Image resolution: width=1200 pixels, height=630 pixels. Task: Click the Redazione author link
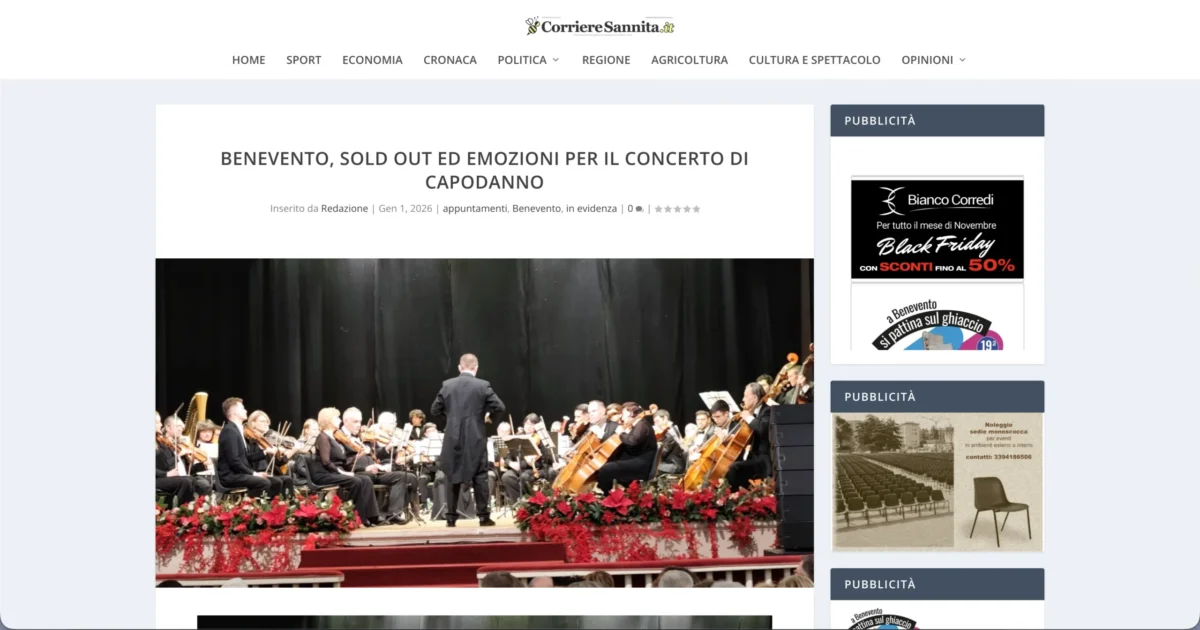pyautogui.click(x=344, y=209)
